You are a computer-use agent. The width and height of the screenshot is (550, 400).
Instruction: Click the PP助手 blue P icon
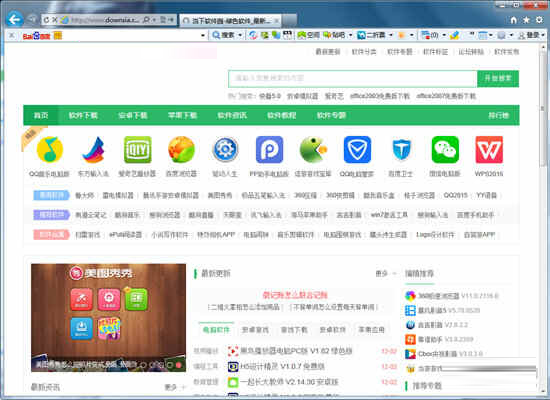(x=269, y=150)
